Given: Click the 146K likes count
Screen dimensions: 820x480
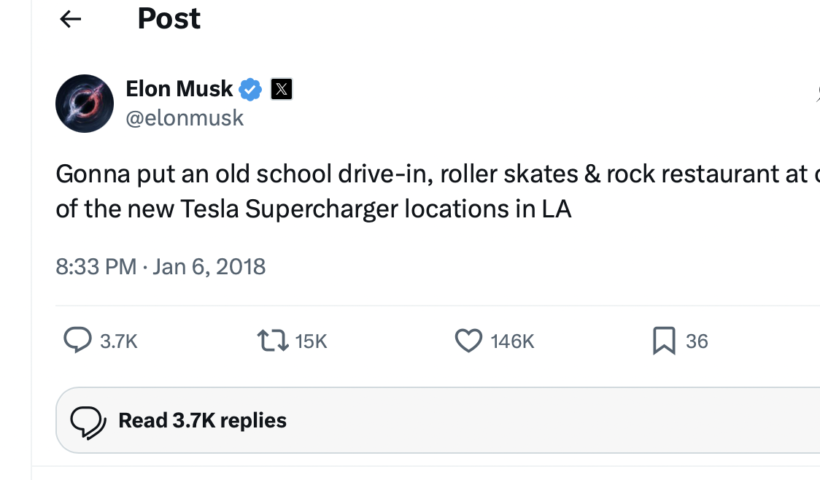Looking at the screenshot, I should 512,341.
